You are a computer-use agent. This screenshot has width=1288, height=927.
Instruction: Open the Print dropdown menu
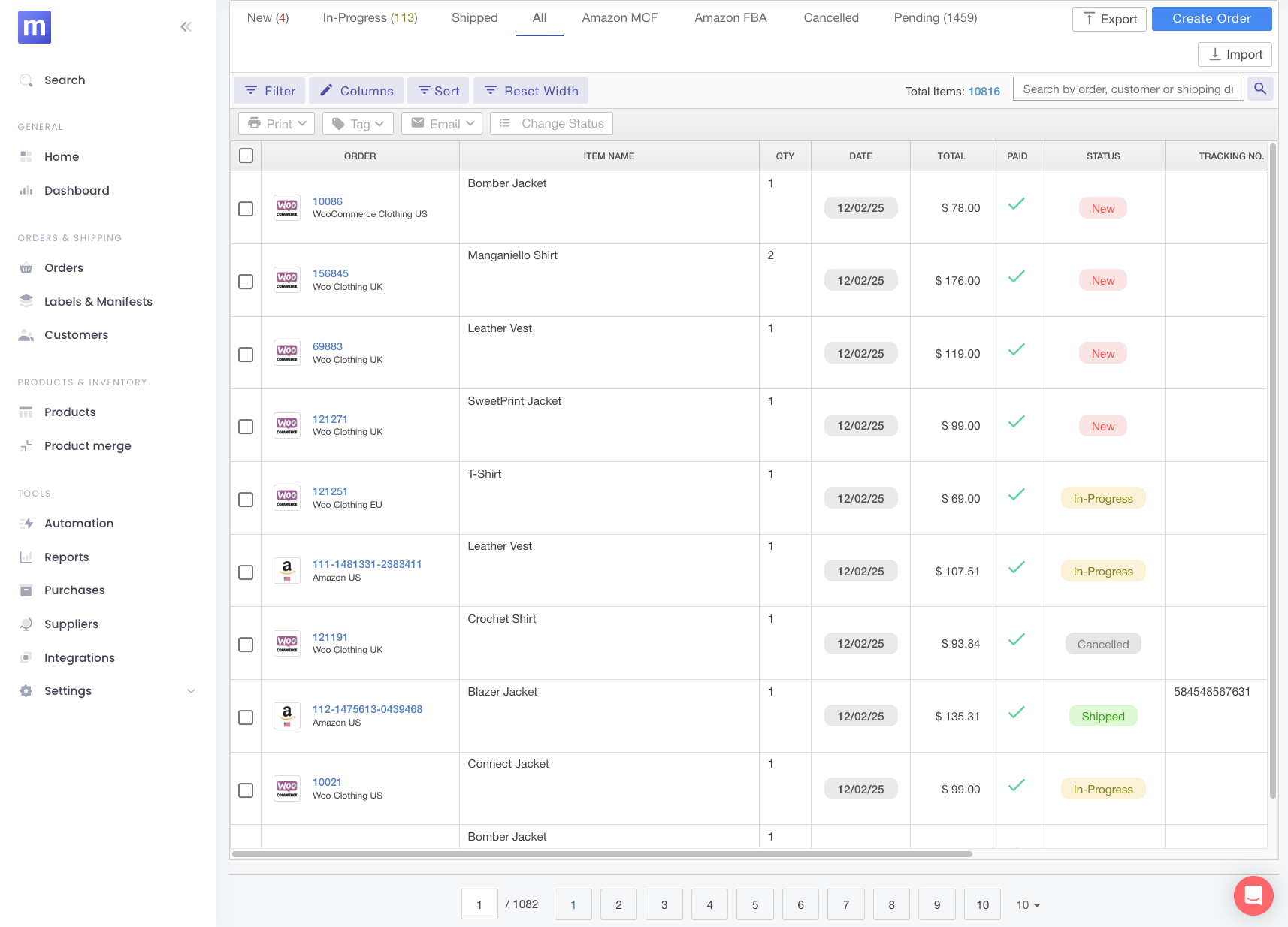[x=276, y=123]
